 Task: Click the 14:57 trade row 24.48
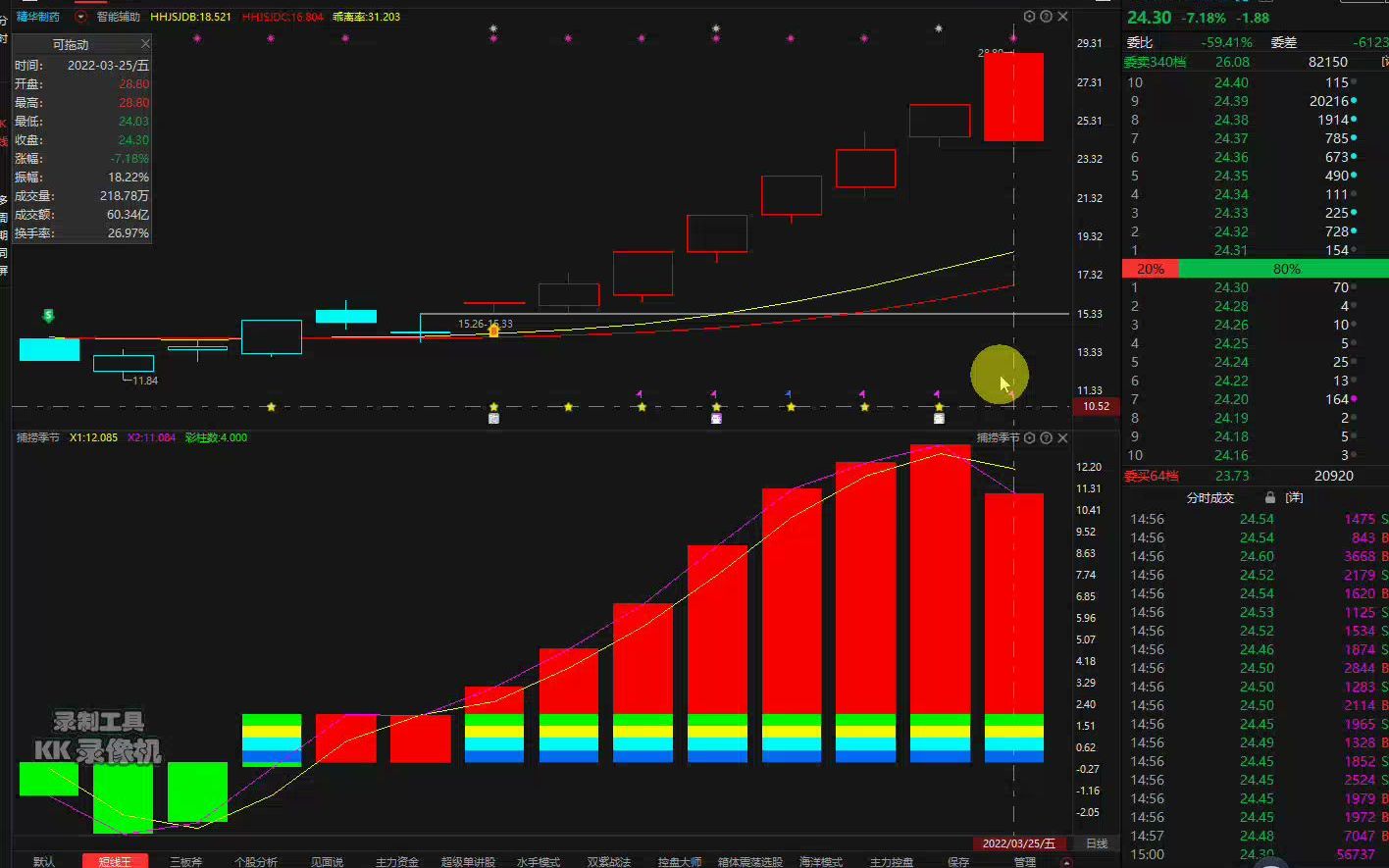point(1256,836)
